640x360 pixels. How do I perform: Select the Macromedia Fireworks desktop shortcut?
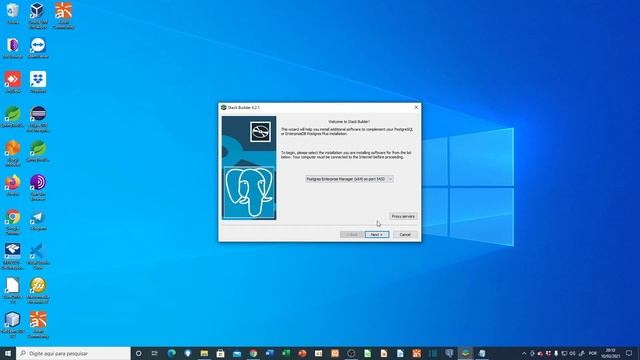[x=38, y=291]
